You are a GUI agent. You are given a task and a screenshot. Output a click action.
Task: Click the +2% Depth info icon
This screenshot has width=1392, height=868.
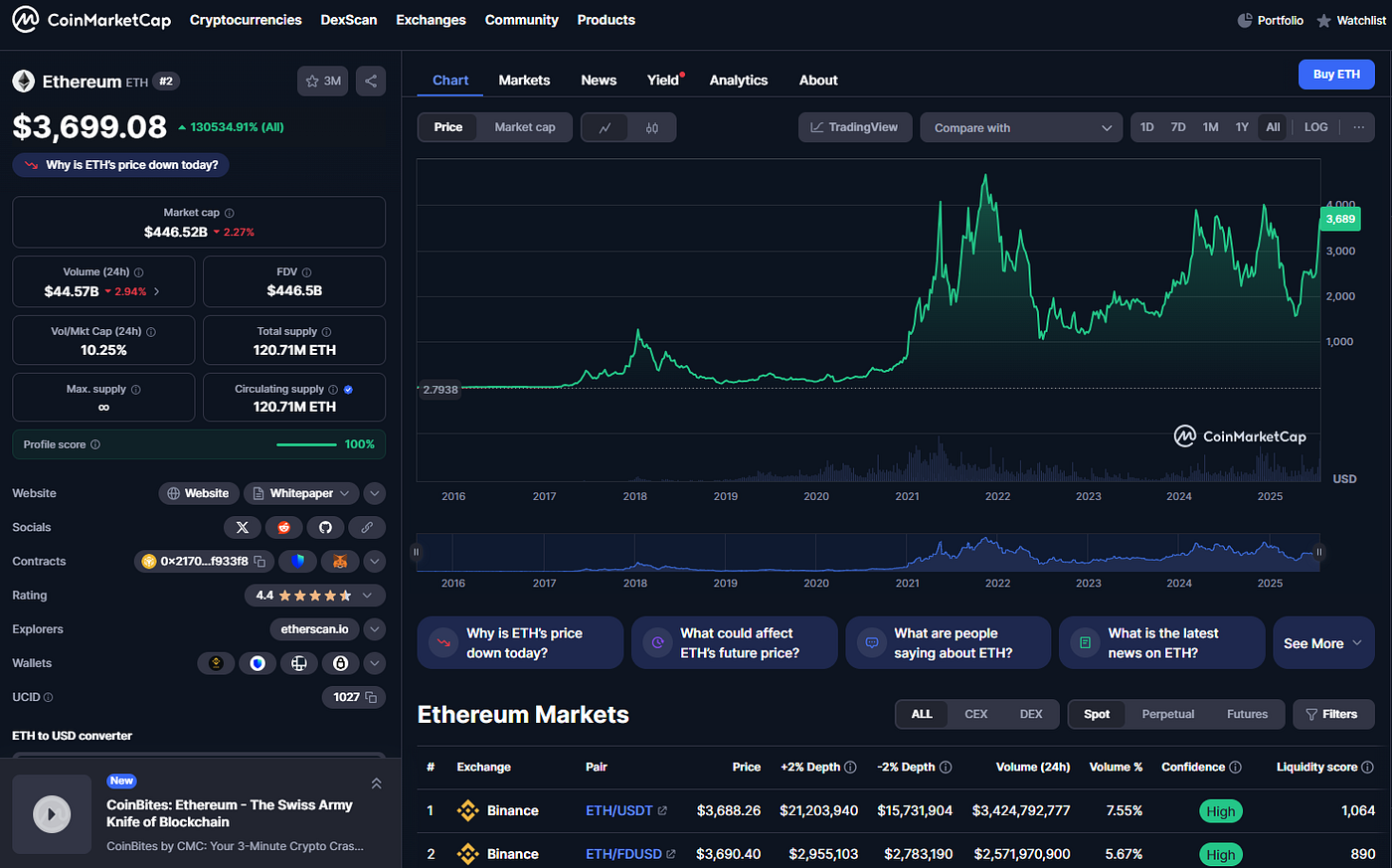point(850,767)
